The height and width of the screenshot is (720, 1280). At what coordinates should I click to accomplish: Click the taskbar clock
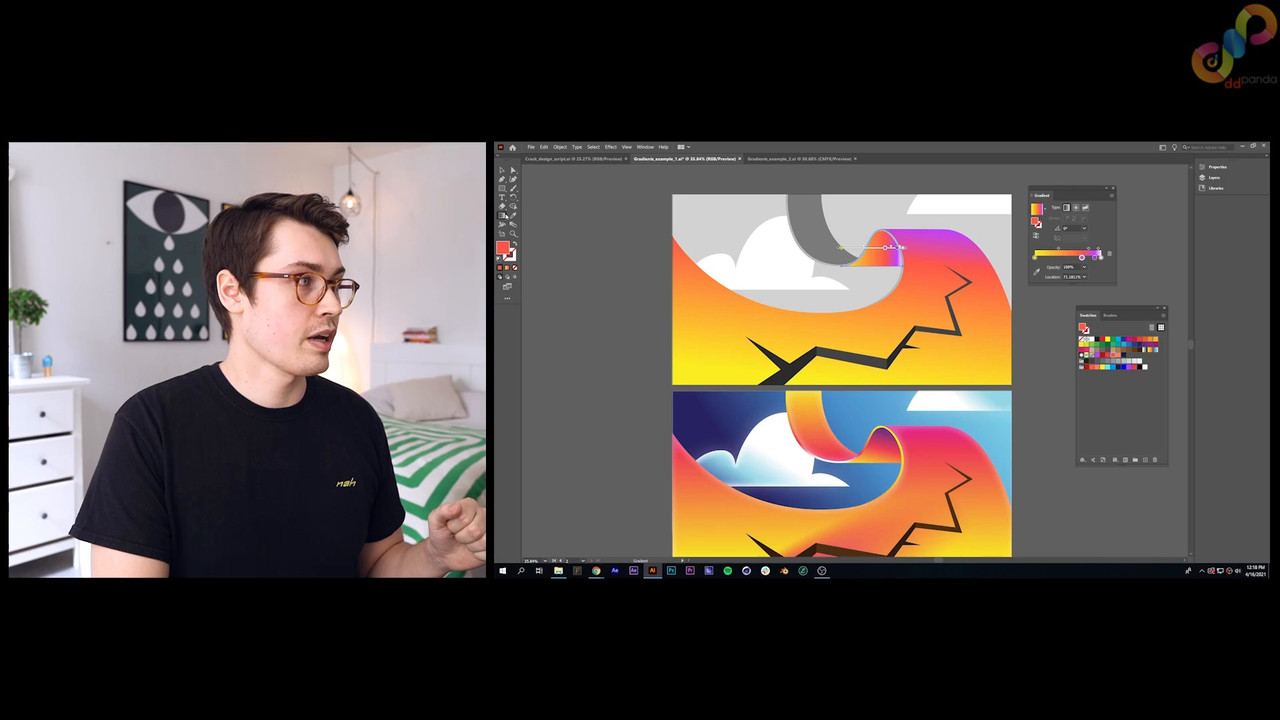point(1254,571)
